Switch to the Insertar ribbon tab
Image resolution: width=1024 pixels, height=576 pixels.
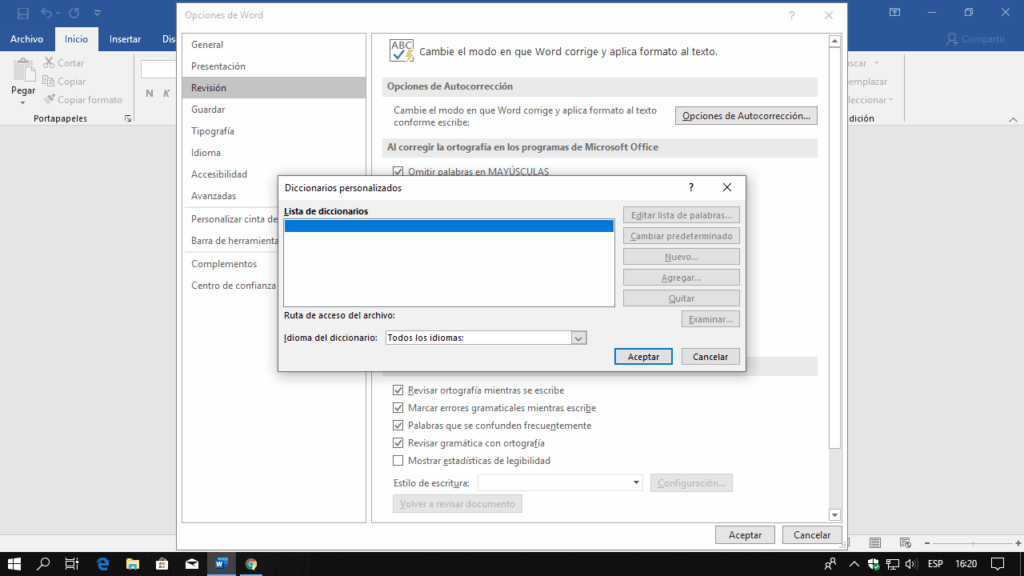pyautogui.click(x=124, y=38)
